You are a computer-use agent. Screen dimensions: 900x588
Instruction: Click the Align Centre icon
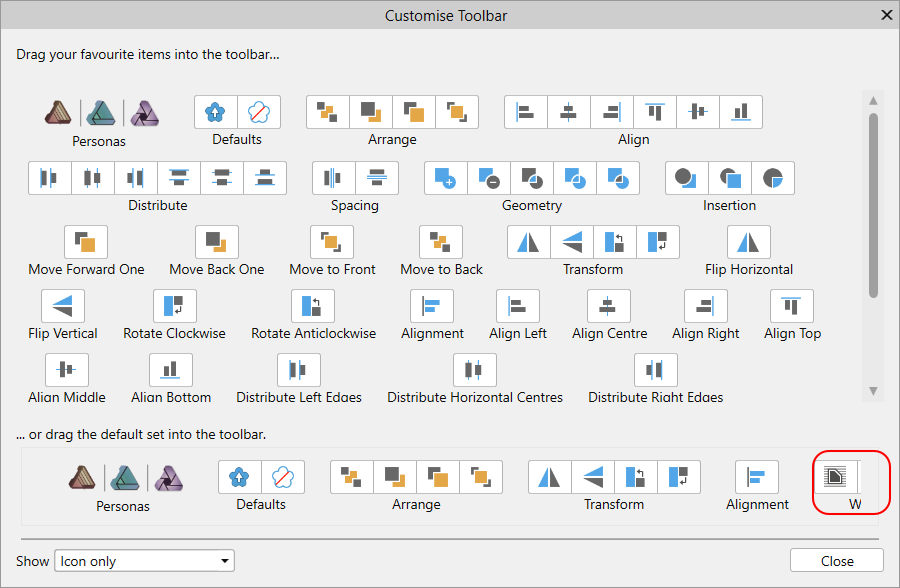pyautogui.click(x=609, y=306)
